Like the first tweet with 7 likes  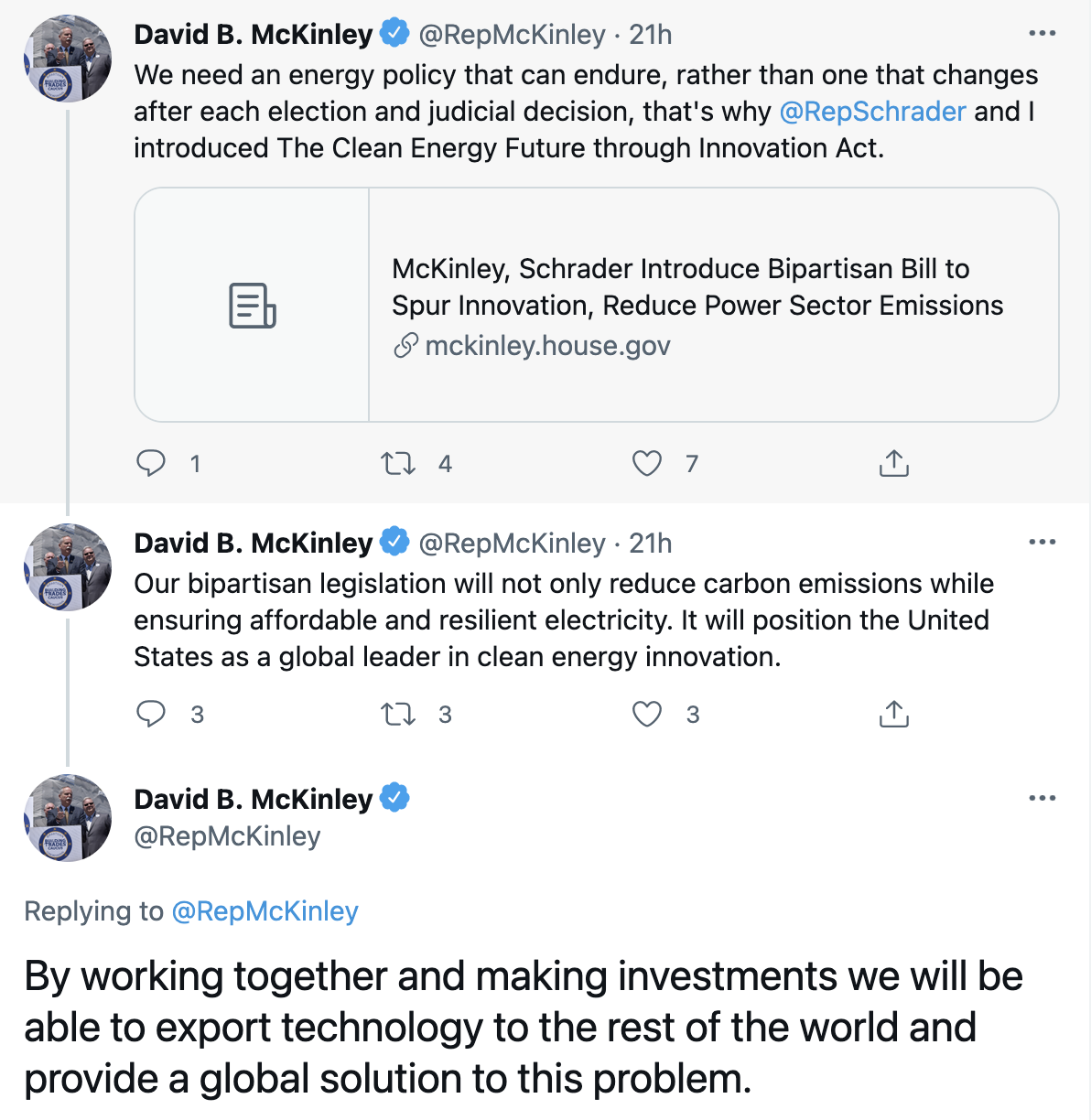click(x=647, y=463)
